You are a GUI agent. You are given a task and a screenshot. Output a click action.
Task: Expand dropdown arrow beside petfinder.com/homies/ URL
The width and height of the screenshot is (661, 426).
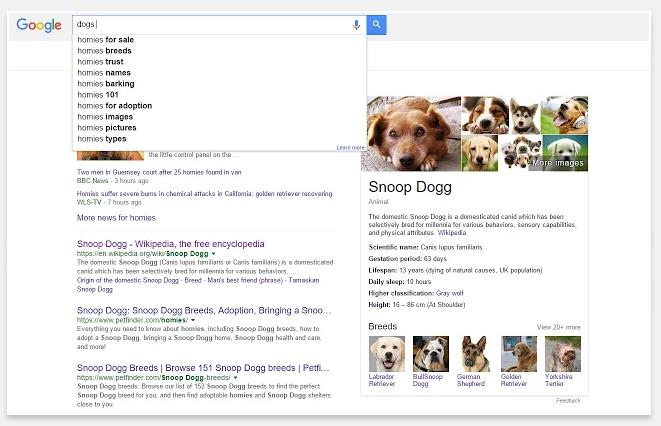pos(193,320)
